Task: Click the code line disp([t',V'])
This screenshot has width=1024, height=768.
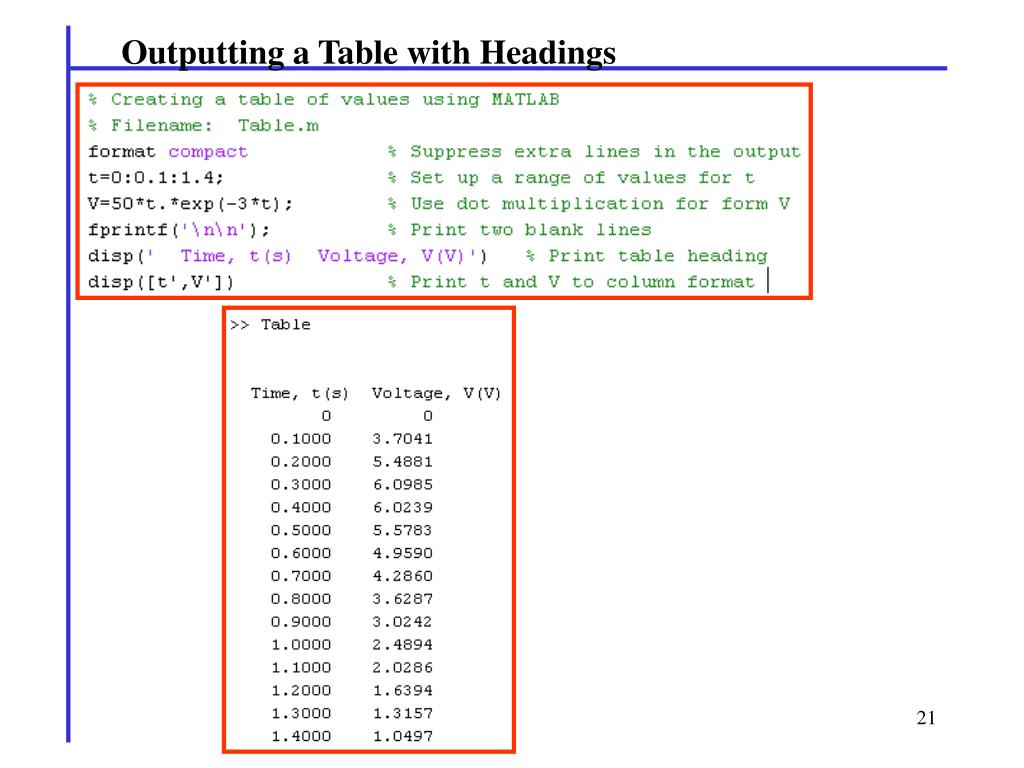Action: point(161,282)
